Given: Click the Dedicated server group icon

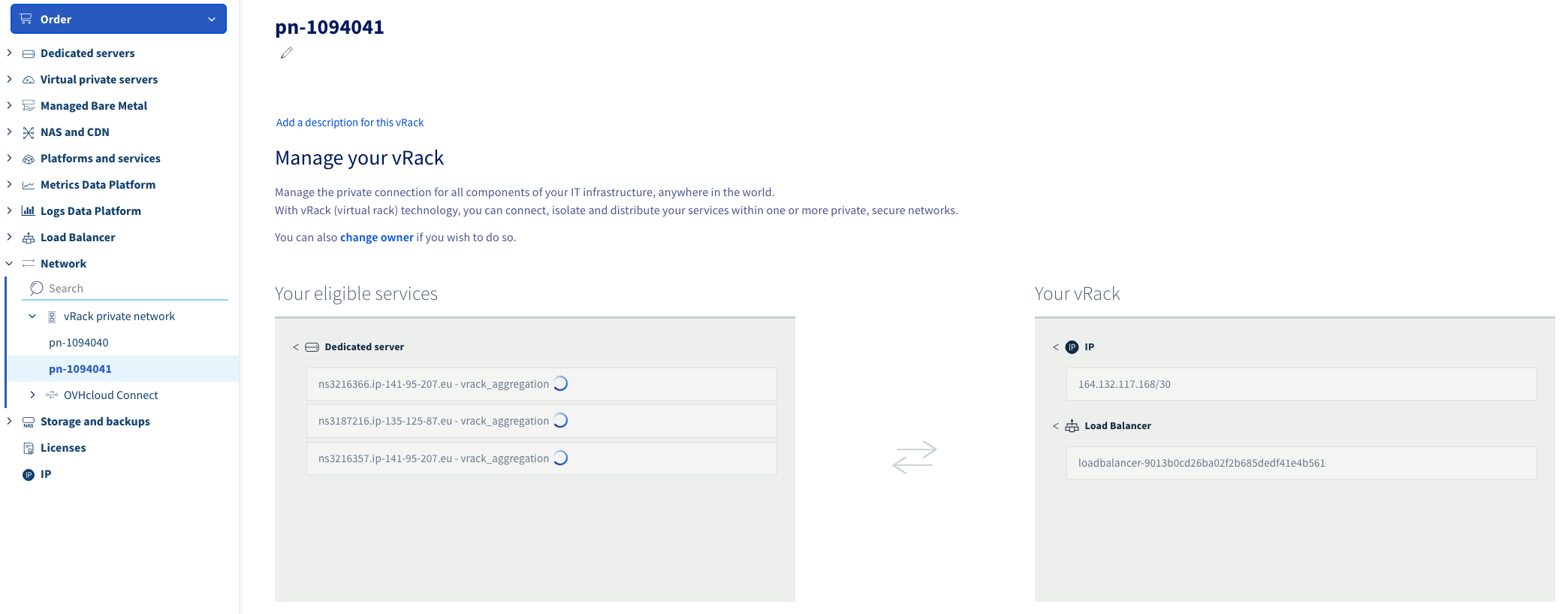Looking at the screenshot, I should [312, 347].
